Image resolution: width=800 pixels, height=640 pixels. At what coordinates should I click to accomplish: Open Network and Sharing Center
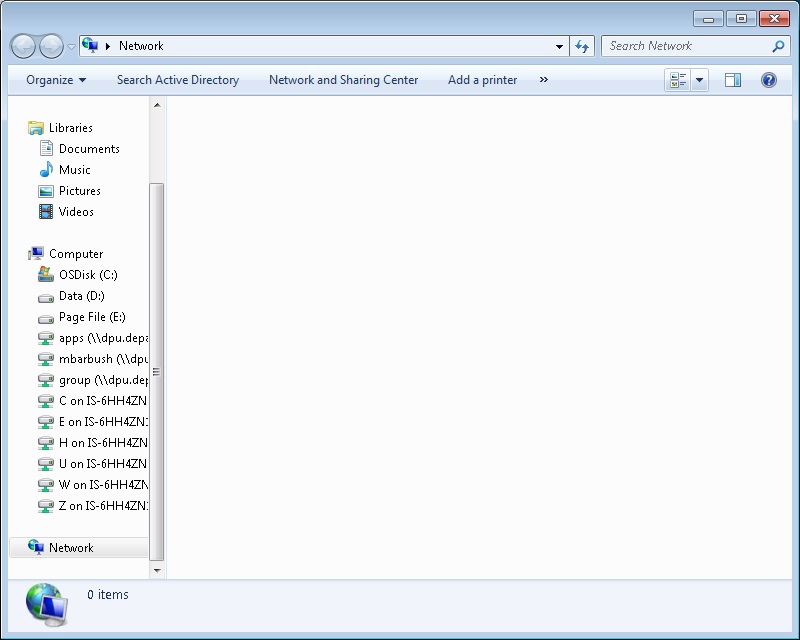coord(343,80)
